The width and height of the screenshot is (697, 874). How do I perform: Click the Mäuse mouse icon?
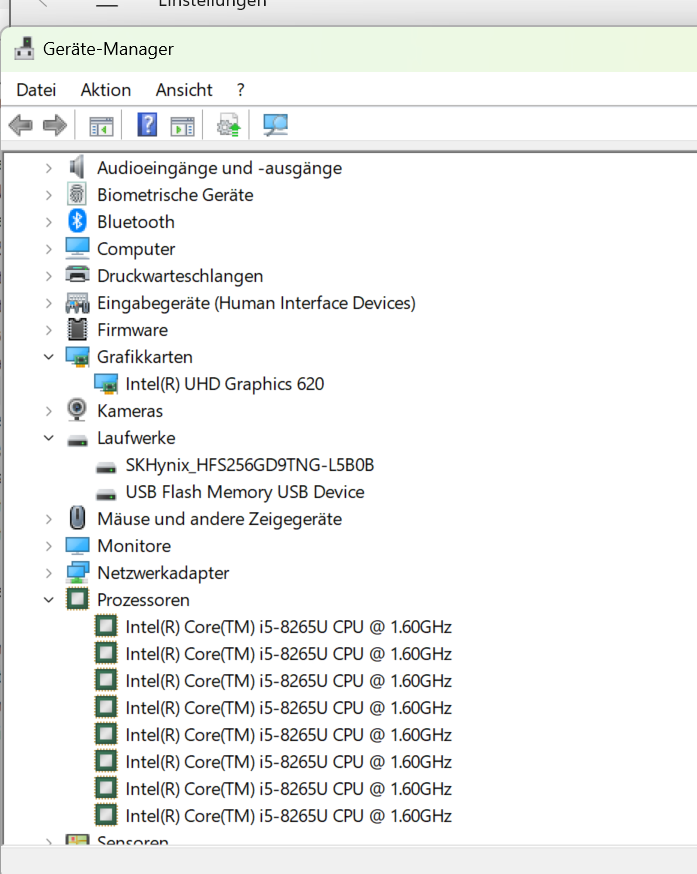point(77,518)
